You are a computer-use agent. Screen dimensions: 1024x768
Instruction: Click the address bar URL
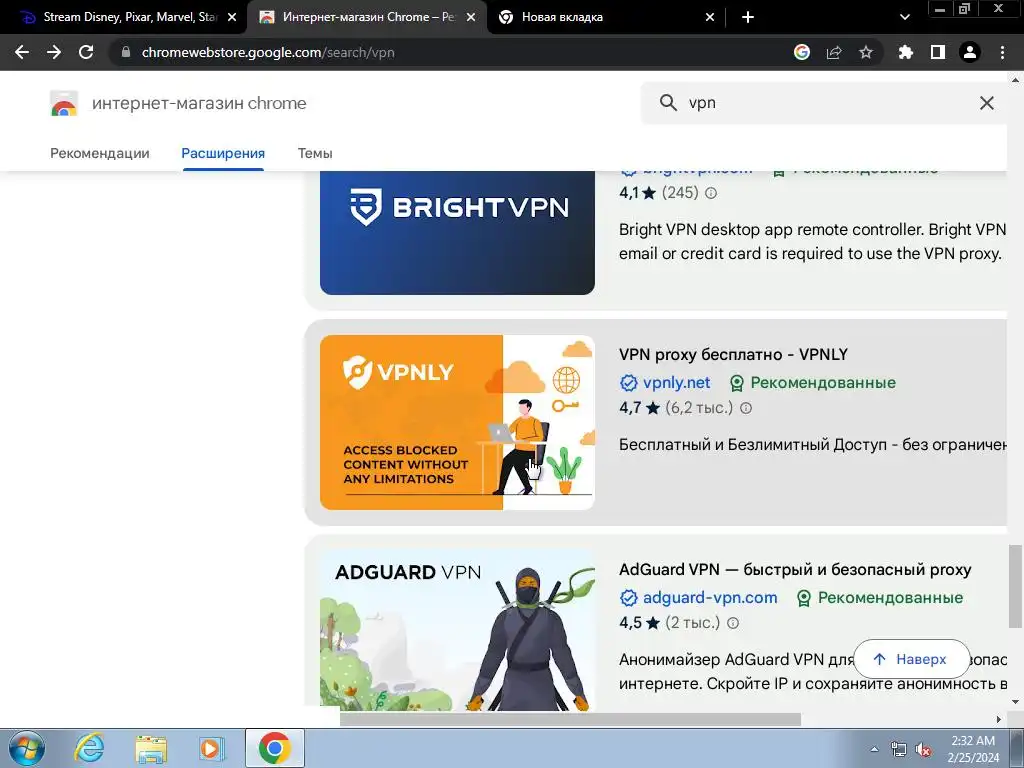point(268,52)
